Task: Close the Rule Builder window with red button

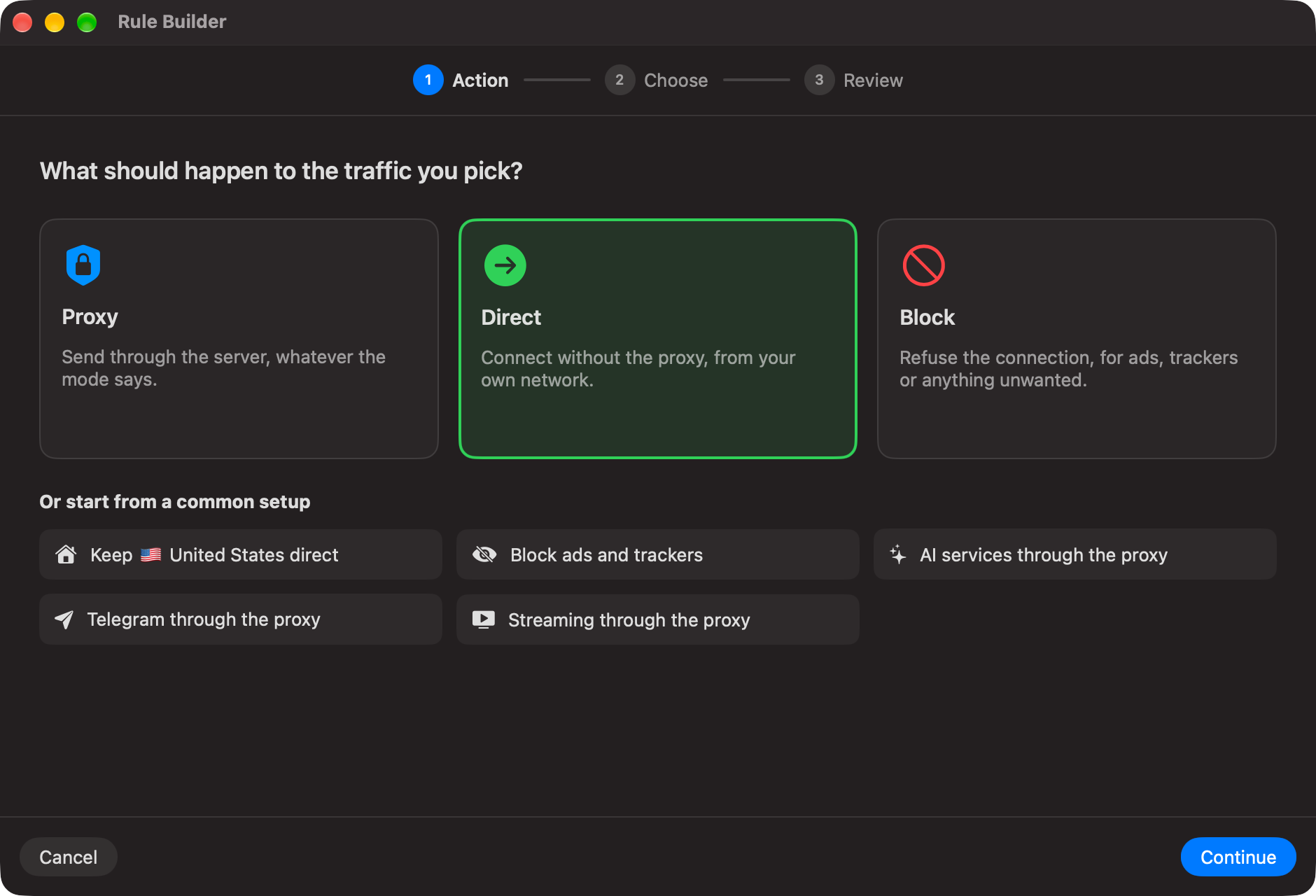Action: (22, 22)
